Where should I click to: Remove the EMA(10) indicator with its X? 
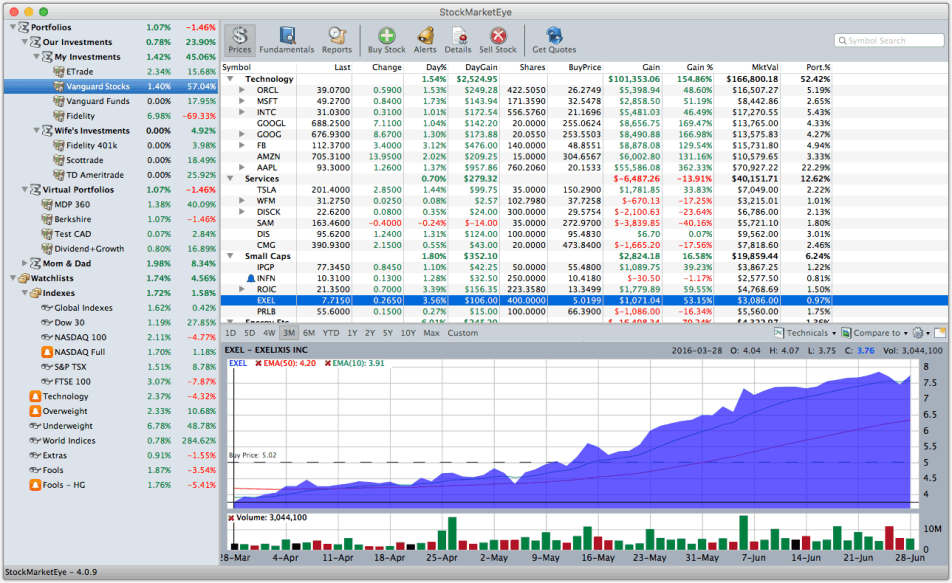click(328, 363)
